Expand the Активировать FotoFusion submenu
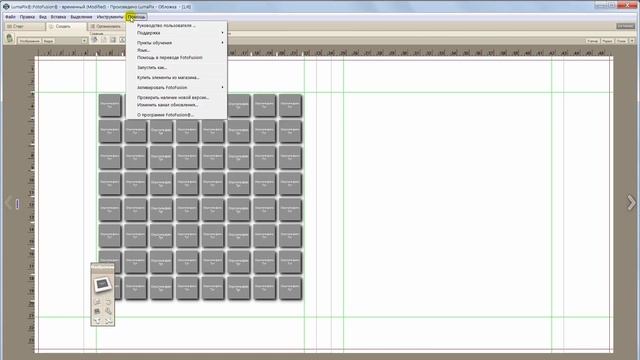 coord(176,87)
